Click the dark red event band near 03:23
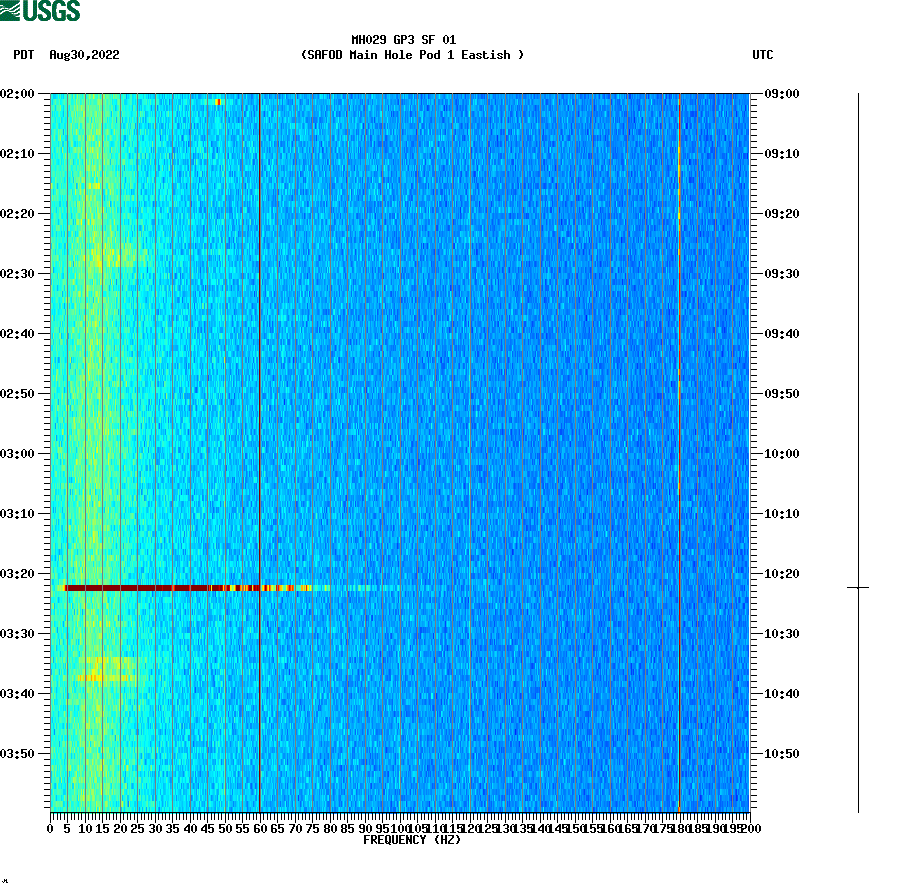Image resolution: width=902 pixels, height=892 pixels. tap(150, 589)
